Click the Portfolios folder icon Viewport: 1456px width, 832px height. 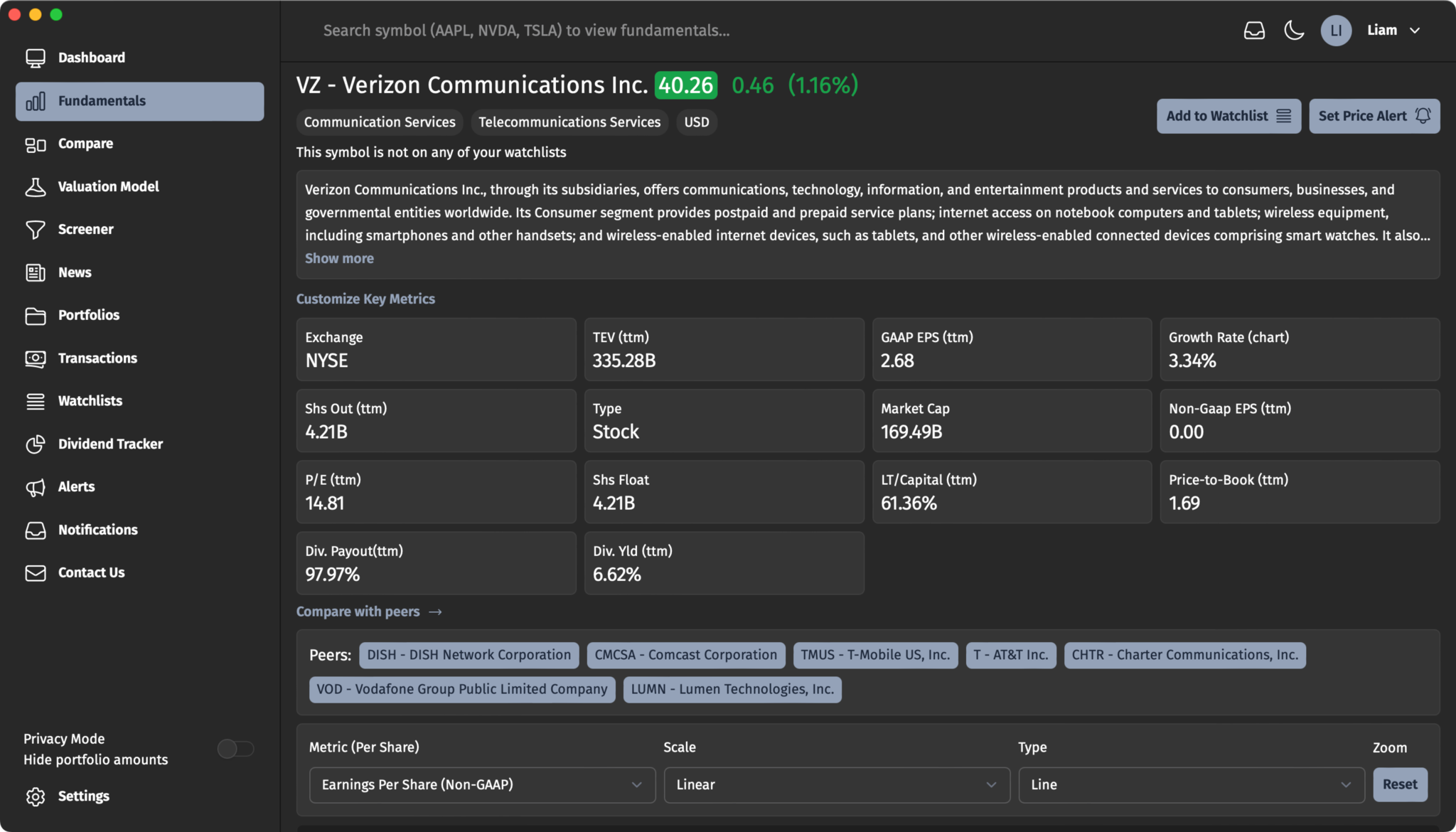click(36, 315)
